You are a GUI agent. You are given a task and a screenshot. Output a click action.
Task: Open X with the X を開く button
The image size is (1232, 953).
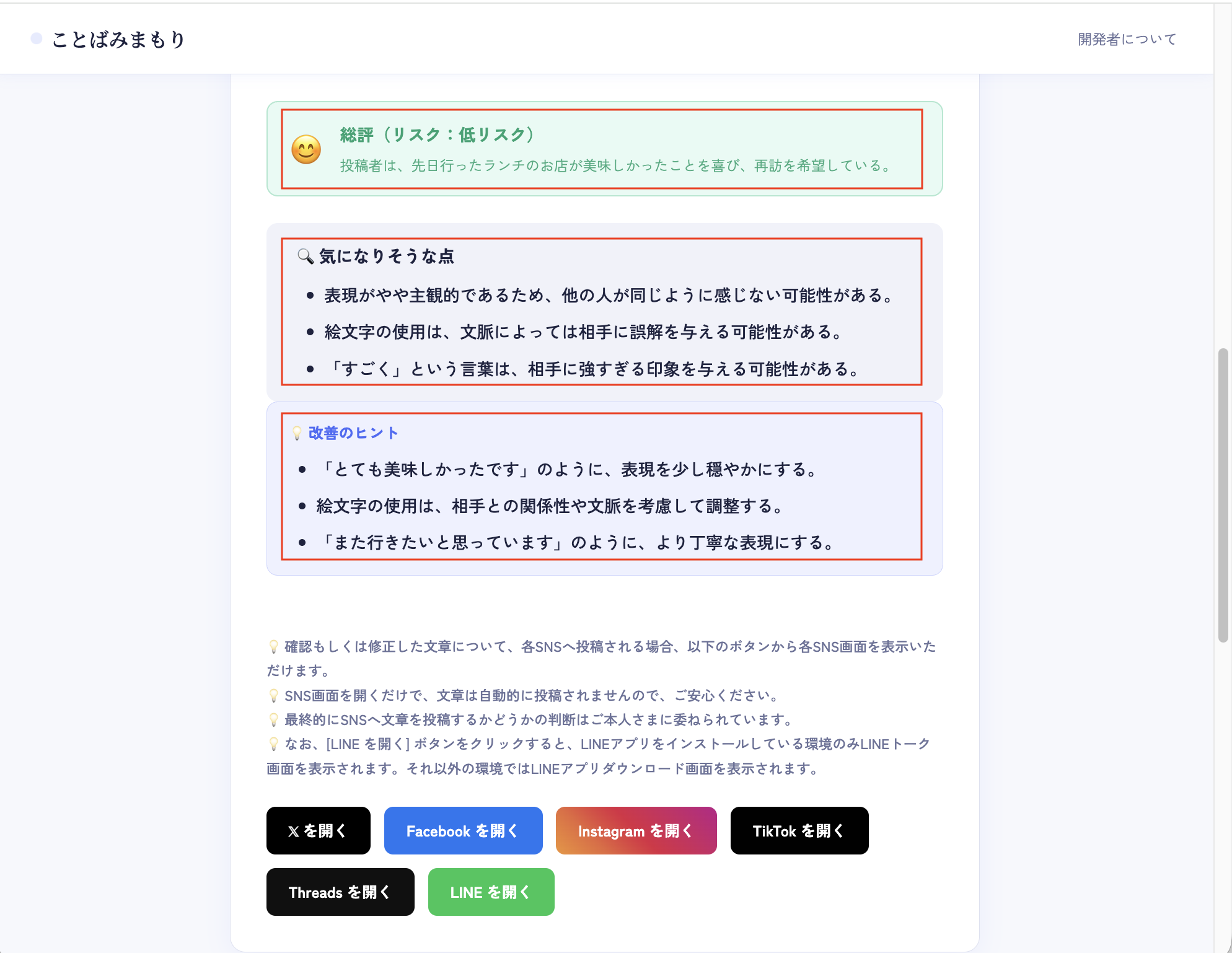[318, 830]
